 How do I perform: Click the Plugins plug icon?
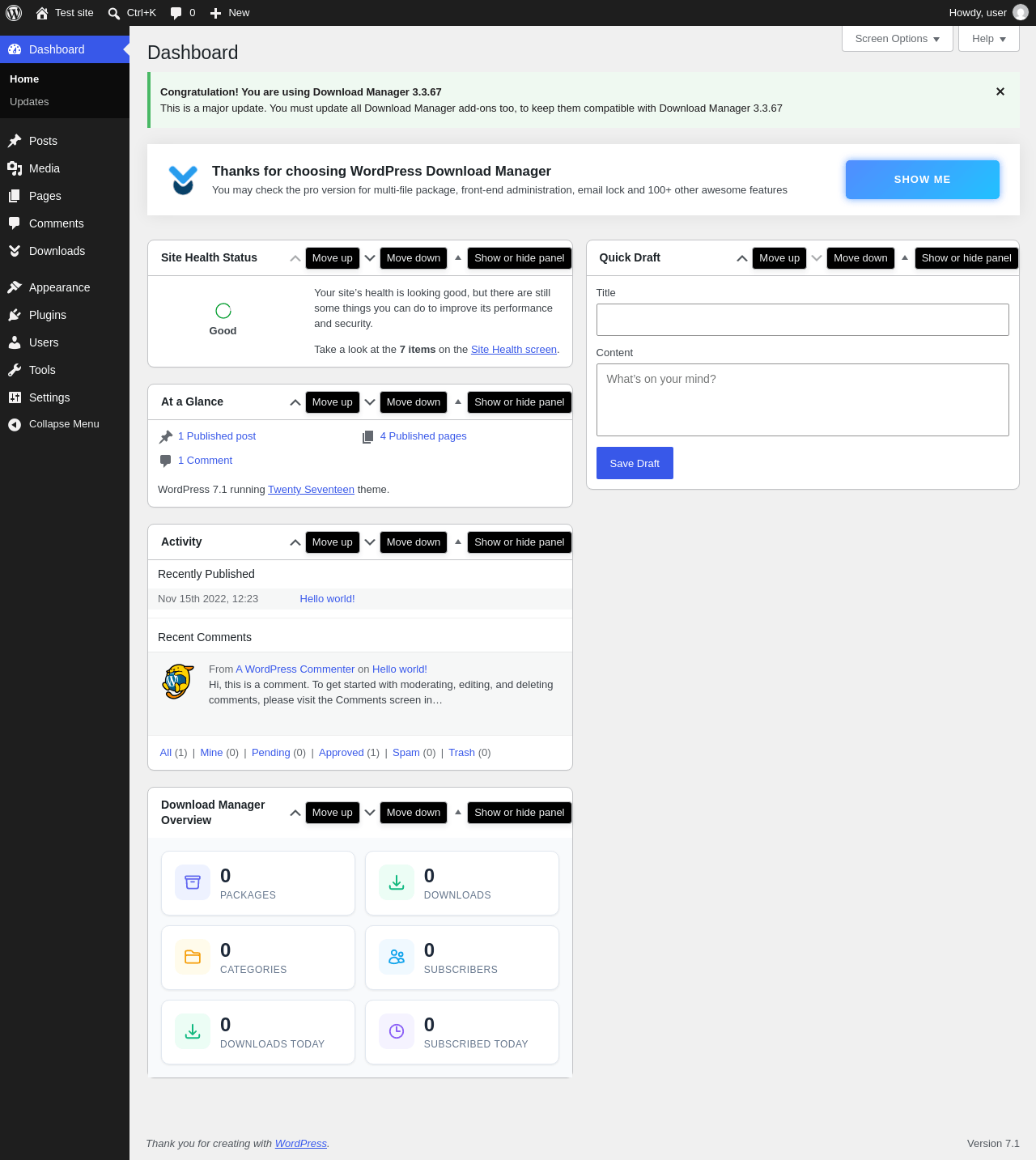(15, 315)
